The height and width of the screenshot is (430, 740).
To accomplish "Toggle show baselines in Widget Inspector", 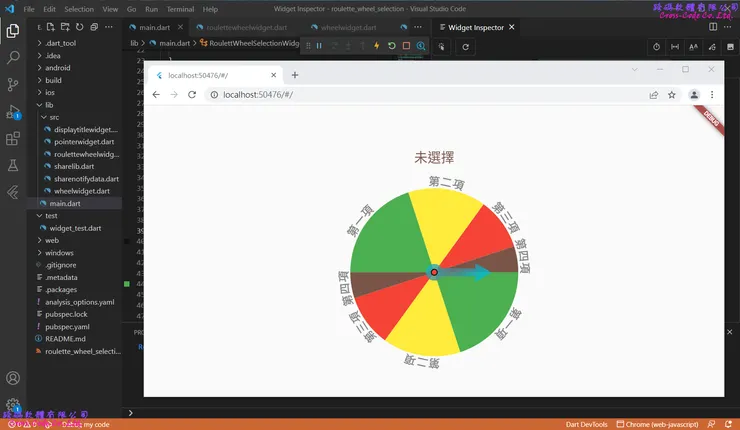I will click(x=693, y=47).
